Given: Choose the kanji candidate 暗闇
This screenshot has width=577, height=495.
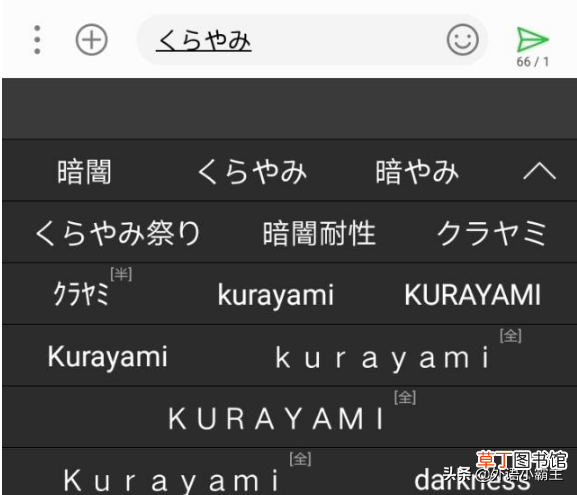Looking at the screenshot, I should (x=84, y=172).
